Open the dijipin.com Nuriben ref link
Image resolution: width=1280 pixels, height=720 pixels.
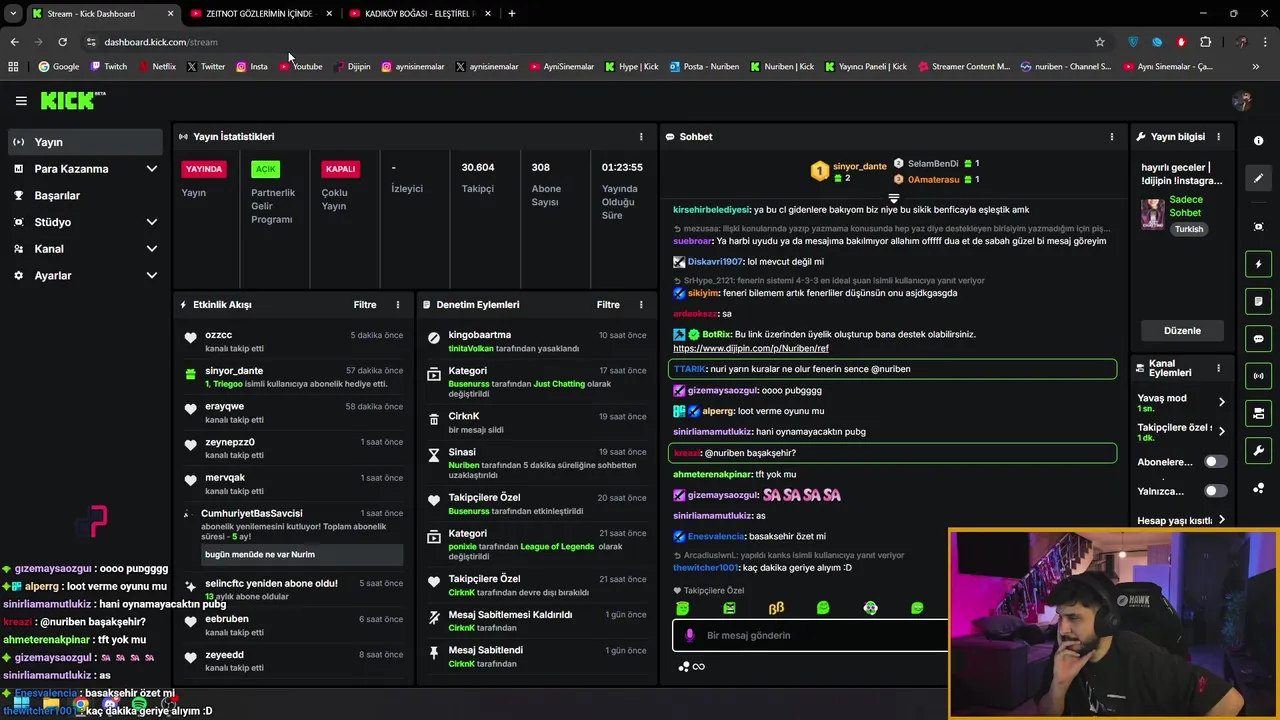[x=751, y=349]
